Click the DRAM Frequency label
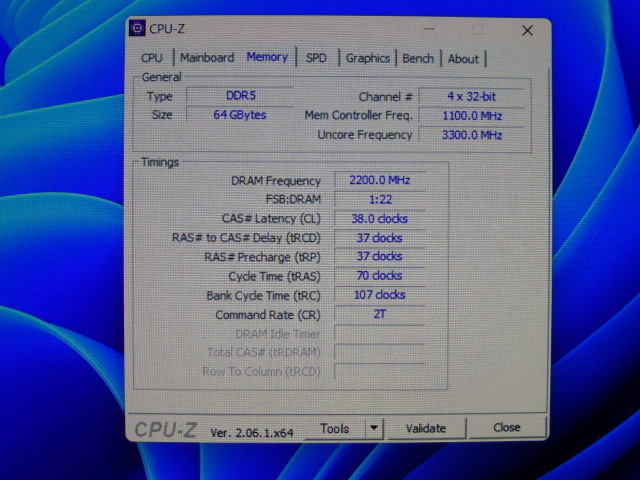The height and width of the screenshot is (480, 640). coord(276,181)
